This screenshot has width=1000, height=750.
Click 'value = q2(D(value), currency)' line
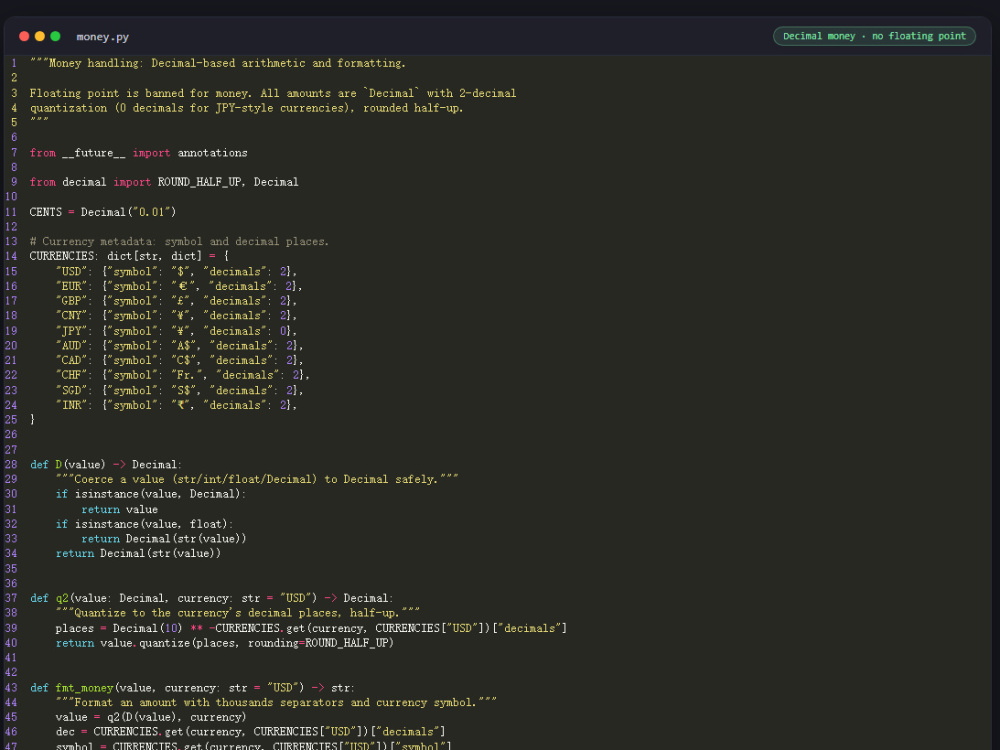pos(151,717)
